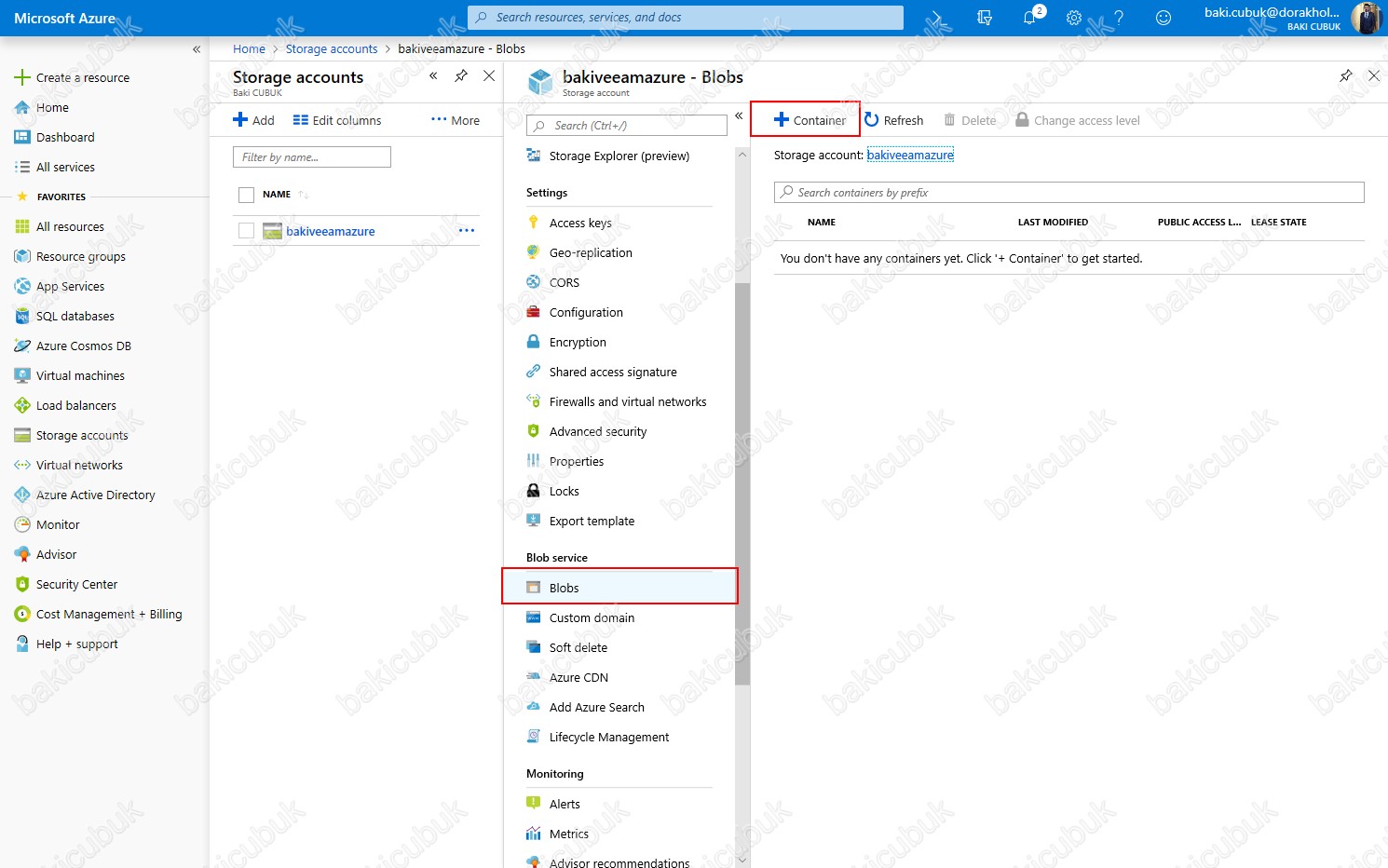
Task: Open bakiveeamazure storage account link
Action: tap(331, 231)
